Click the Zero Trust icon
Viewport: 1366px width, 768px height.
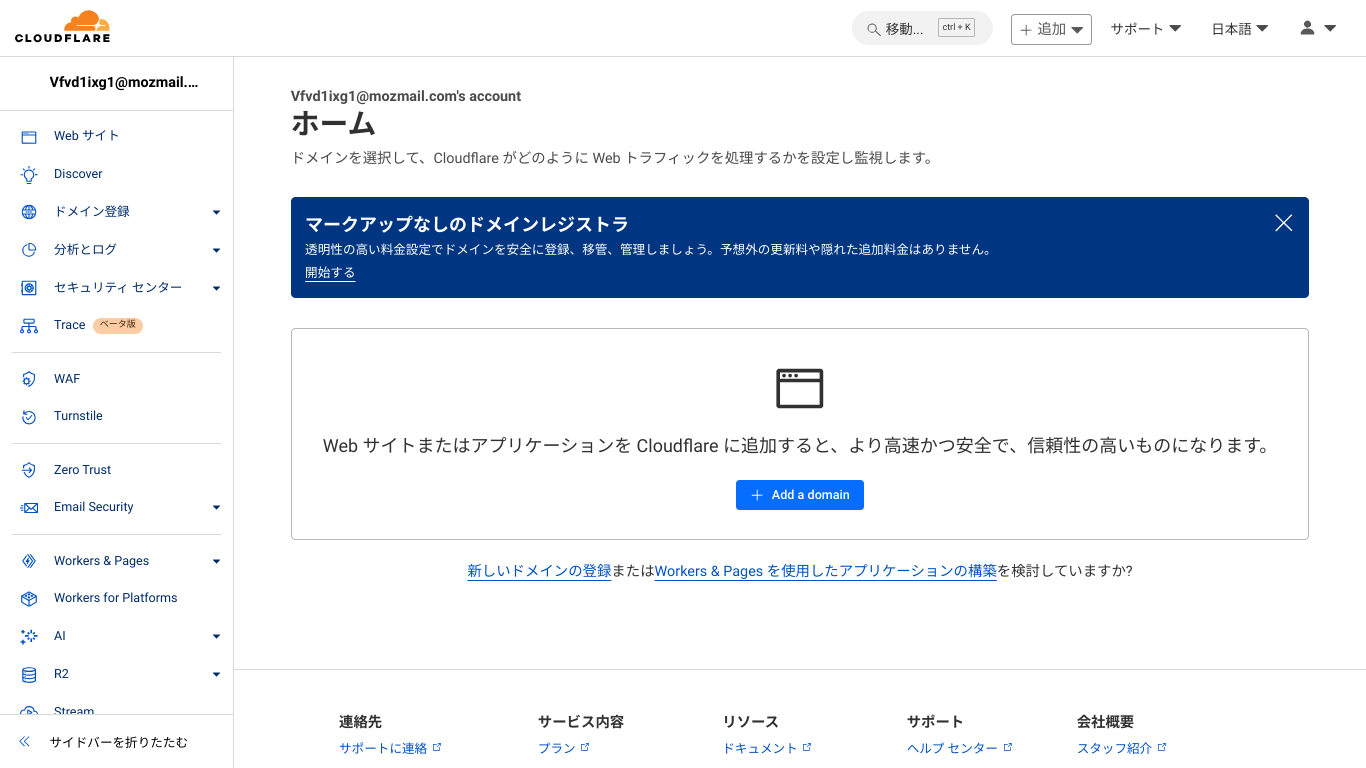click(29, 470)
